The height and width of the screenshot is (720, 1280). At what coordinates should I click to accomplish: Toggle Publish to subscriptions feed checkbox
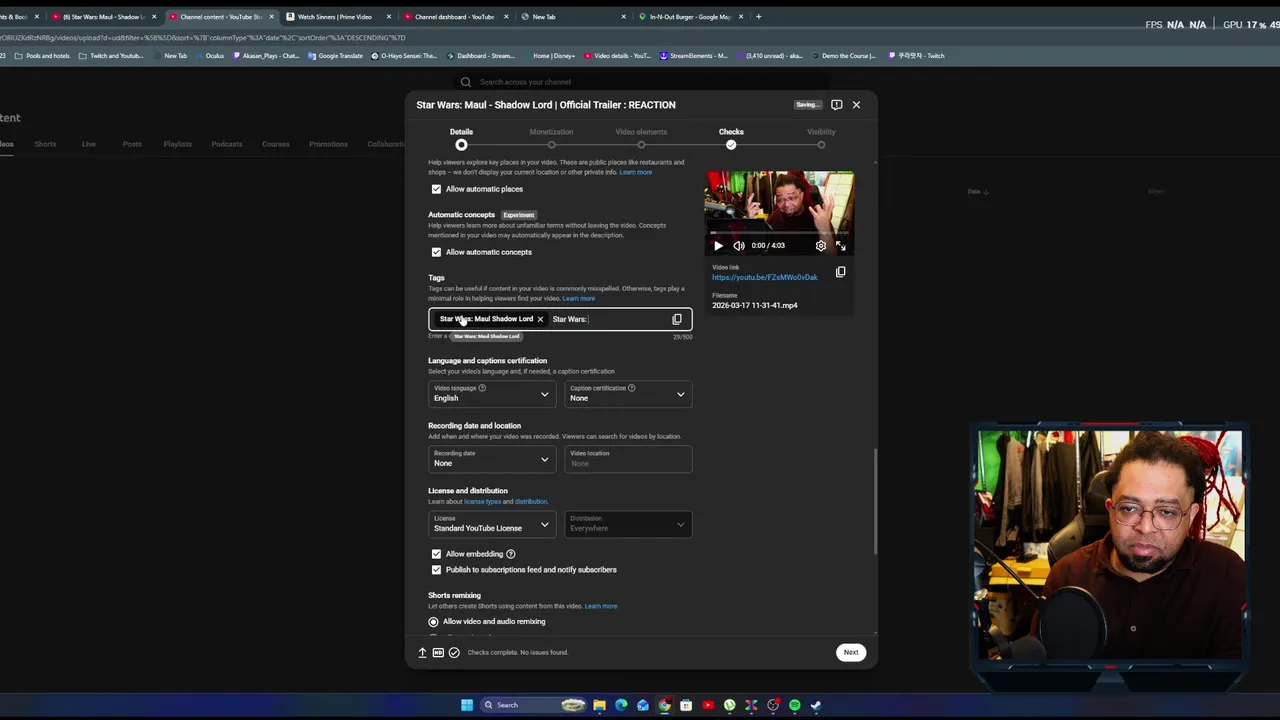click(436, 570)
